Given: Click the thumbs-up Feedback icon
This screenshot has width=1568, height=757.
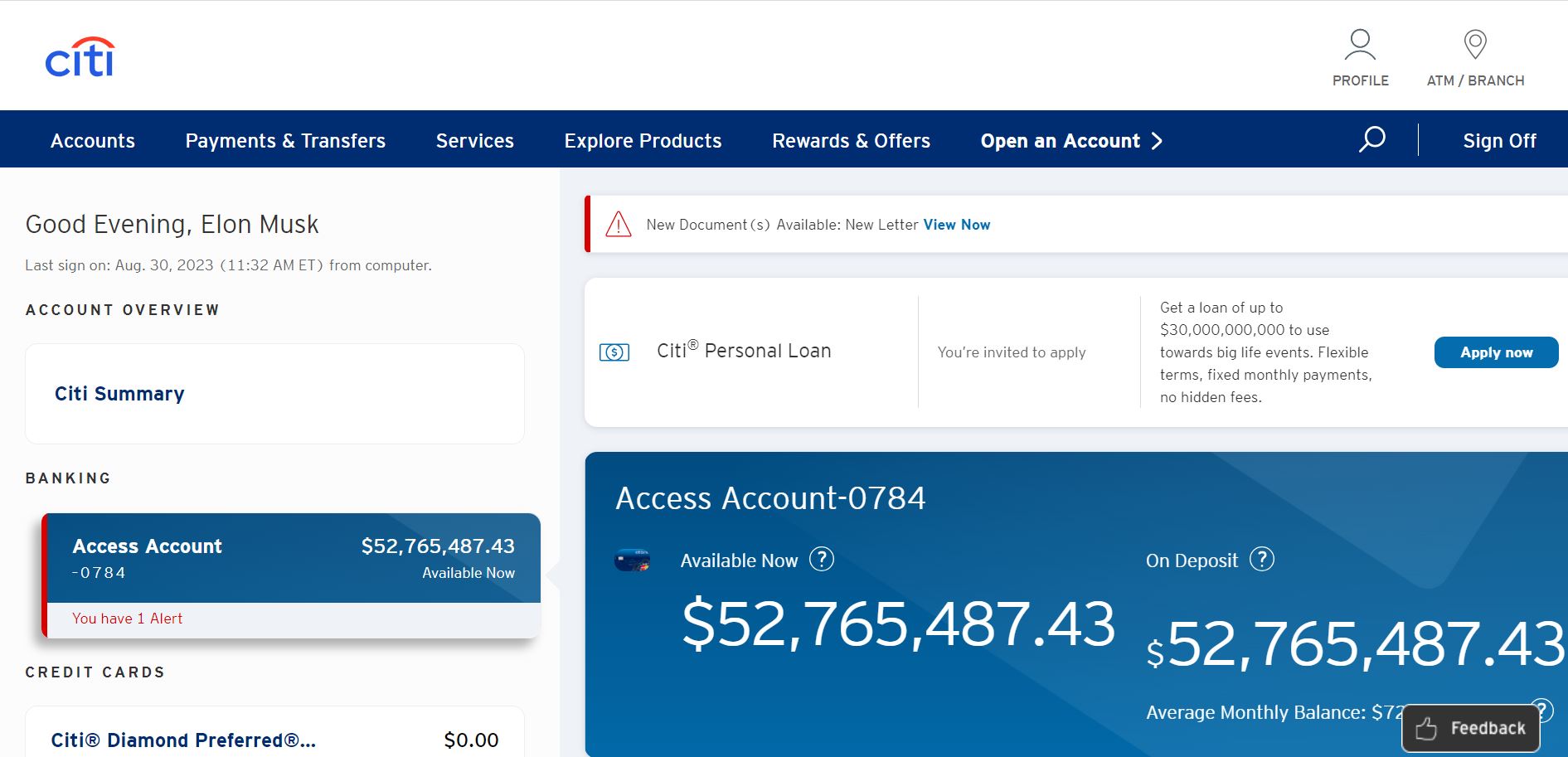Looking at the screenshot, I should click(1426, 728).
